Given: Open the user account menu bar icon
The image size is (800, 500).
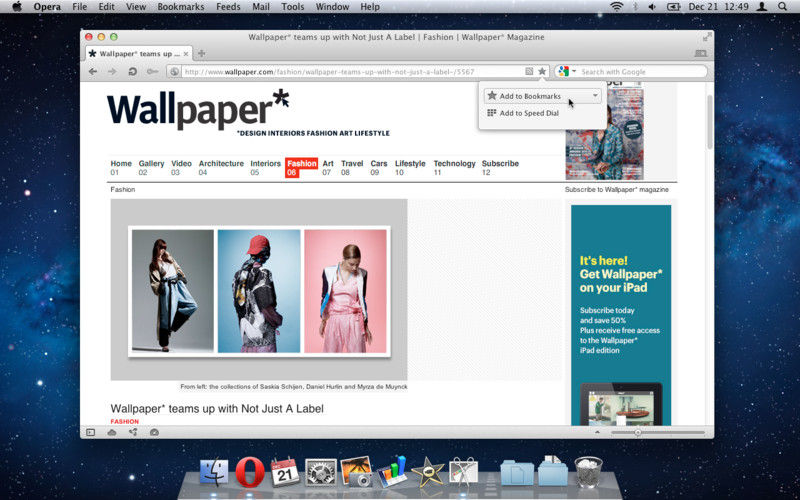Looking at the screenshot, I should [x=762, y=7].
